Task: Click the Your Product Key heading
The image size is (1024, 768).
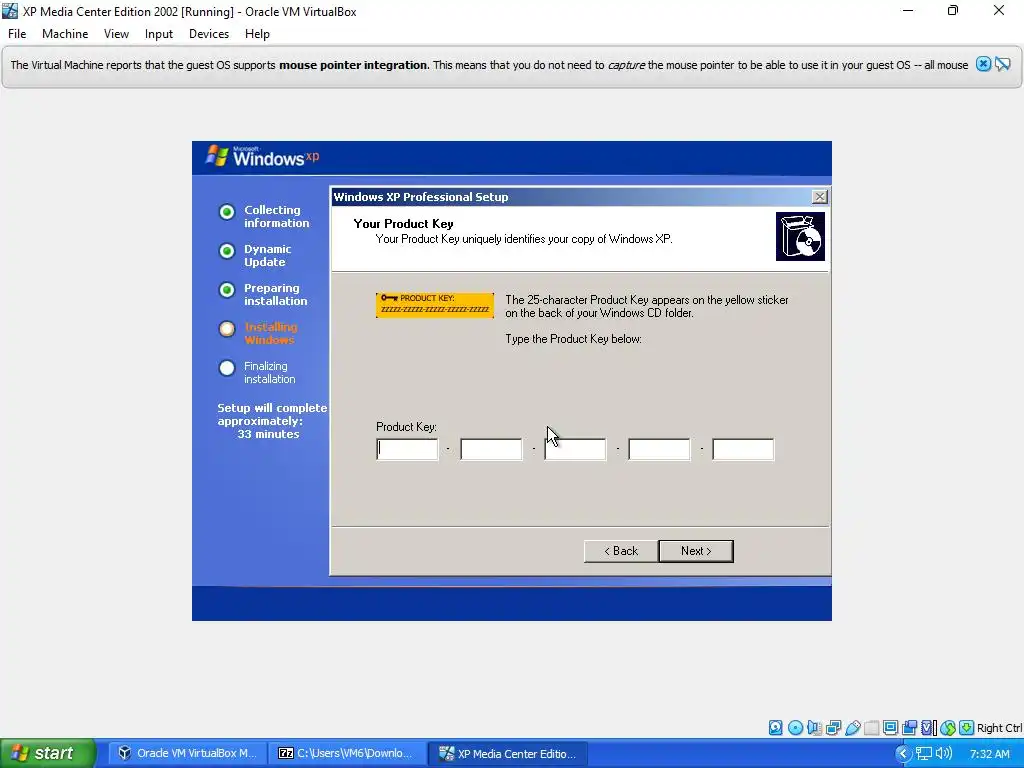Action: pos(403,224)
